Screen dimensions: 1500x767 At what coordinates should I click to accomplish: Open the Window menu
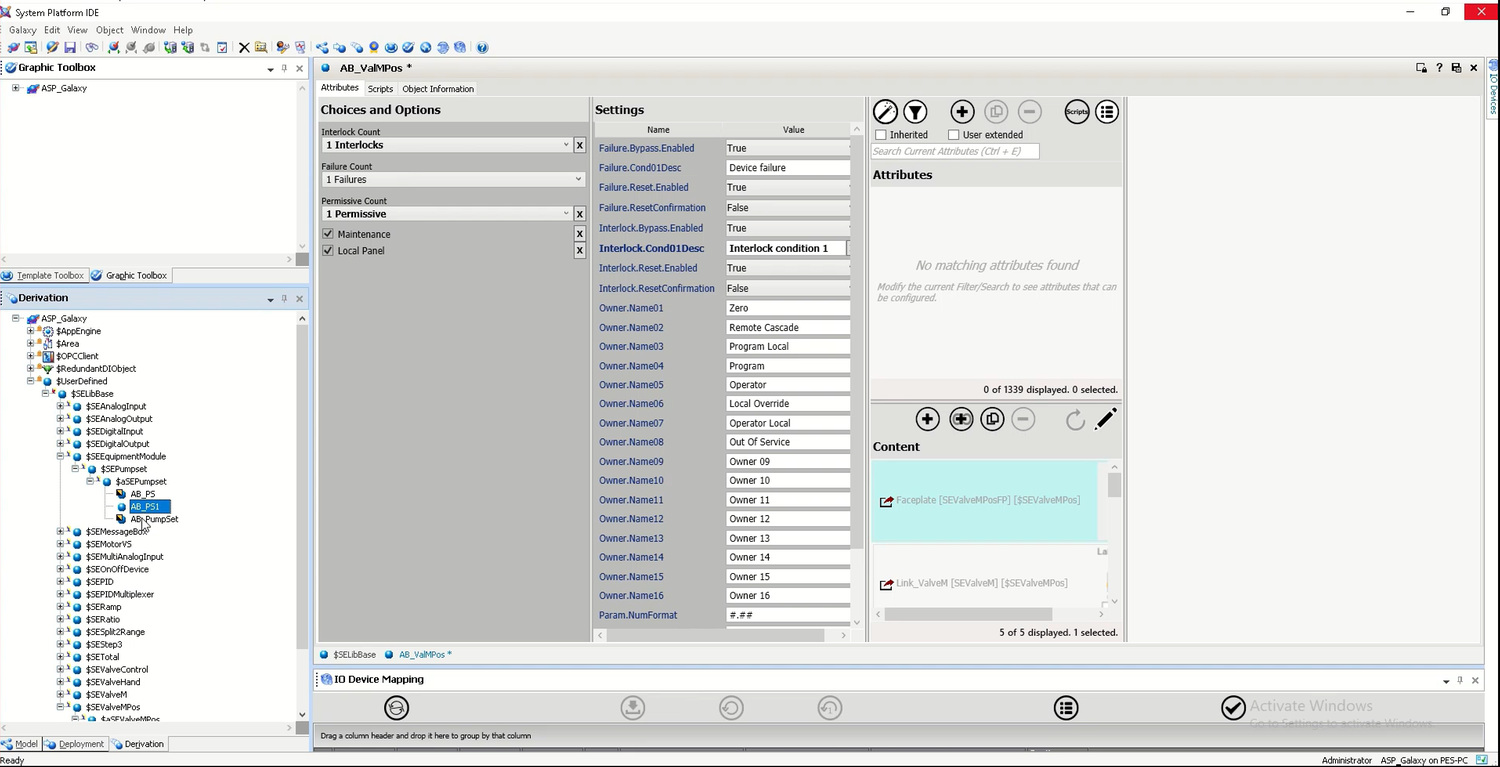point(148,30)
